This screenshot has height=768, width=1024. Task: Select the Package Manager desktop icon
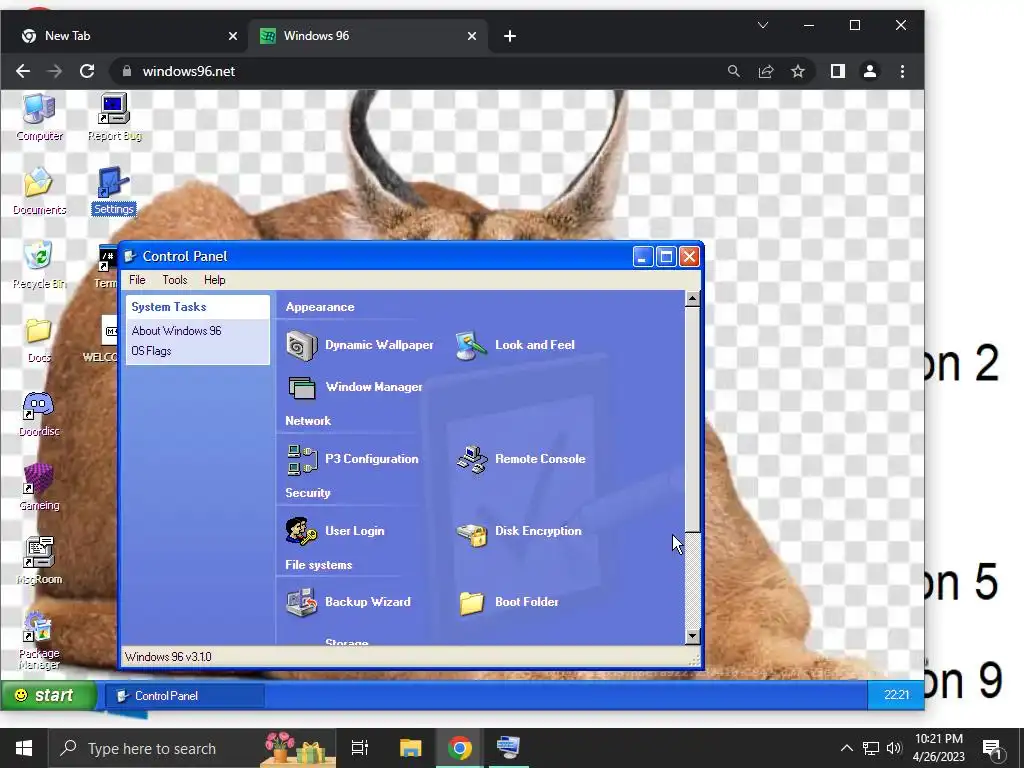[x=39, y=641]
